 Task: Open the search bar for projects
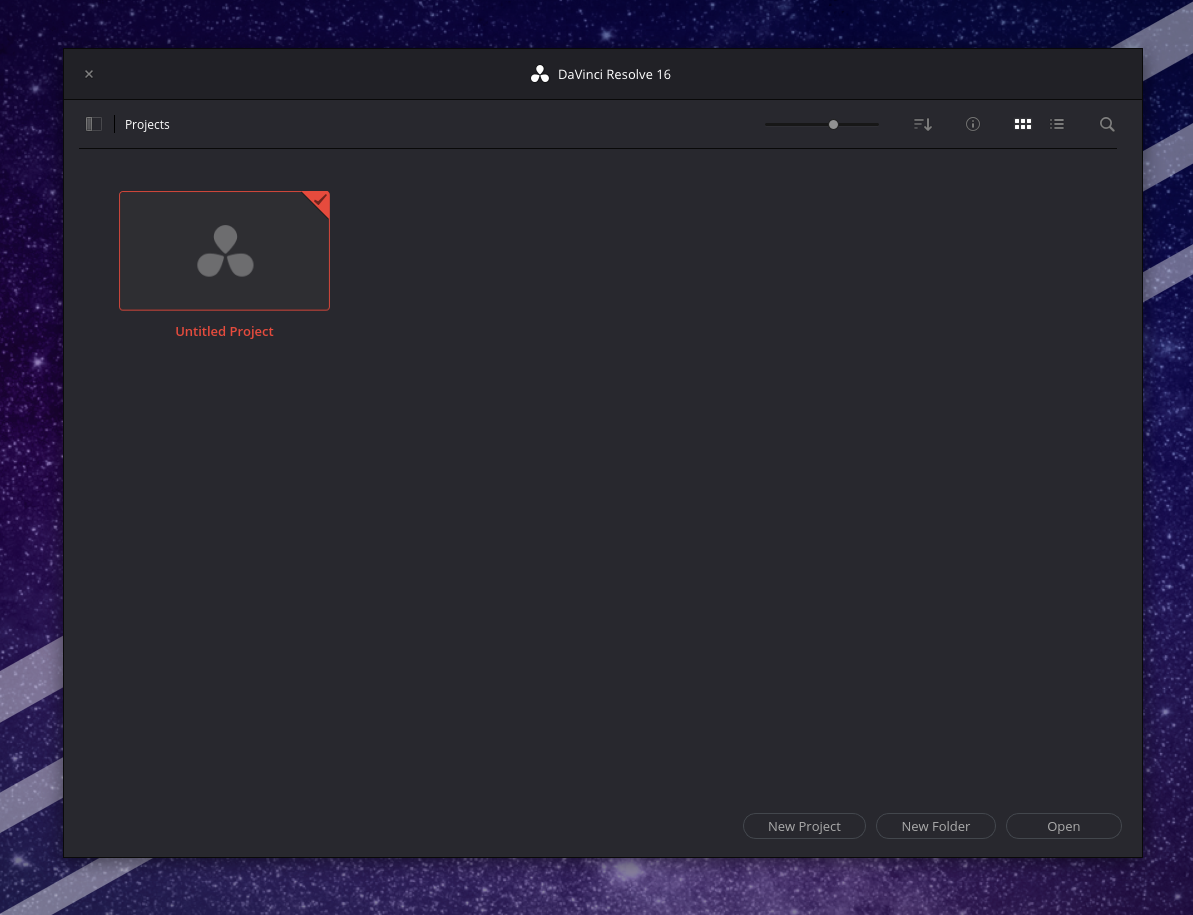click(x=1106, y=124)
